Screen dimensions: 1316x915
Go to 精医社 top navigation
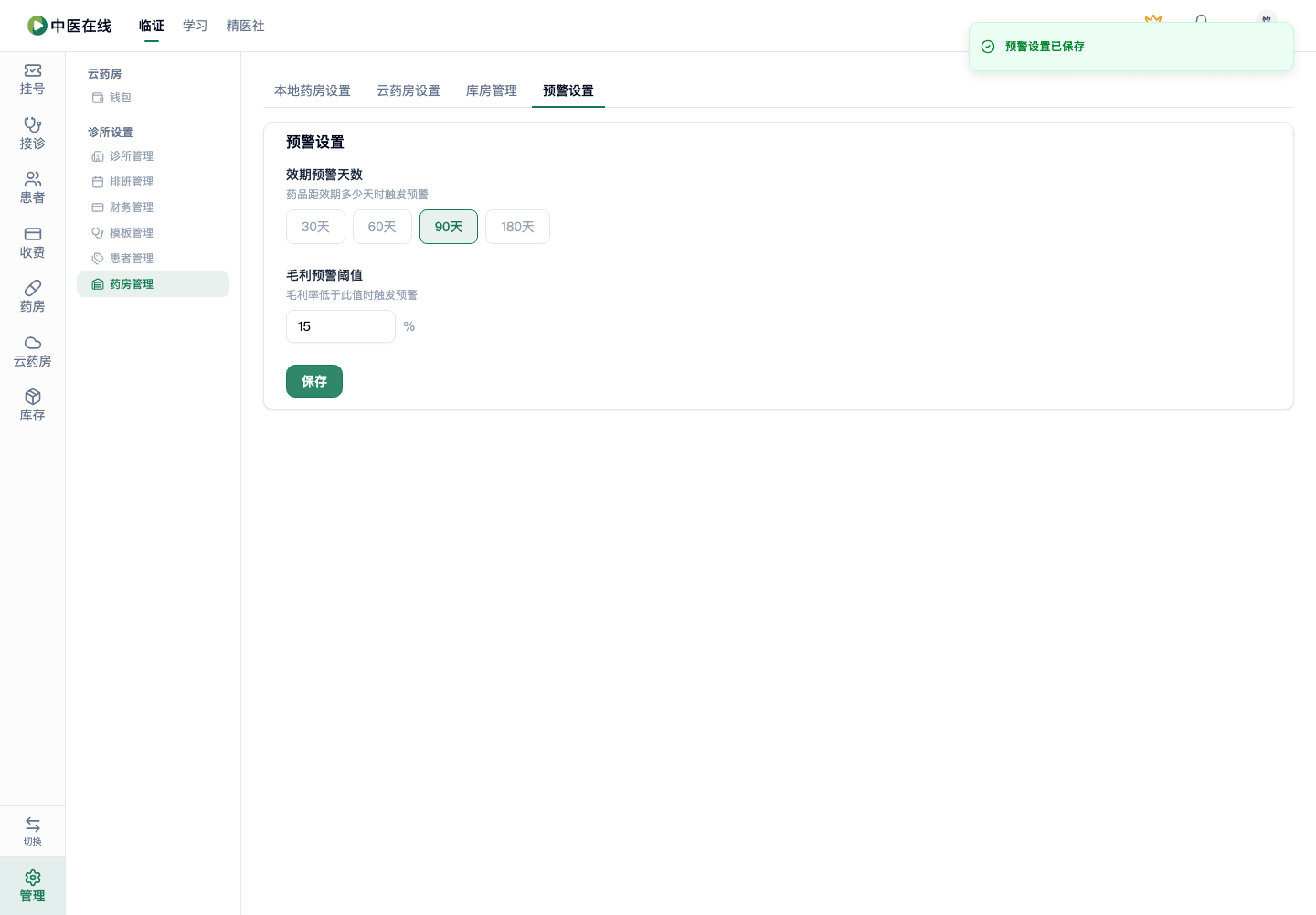click(x=246, y=26)
